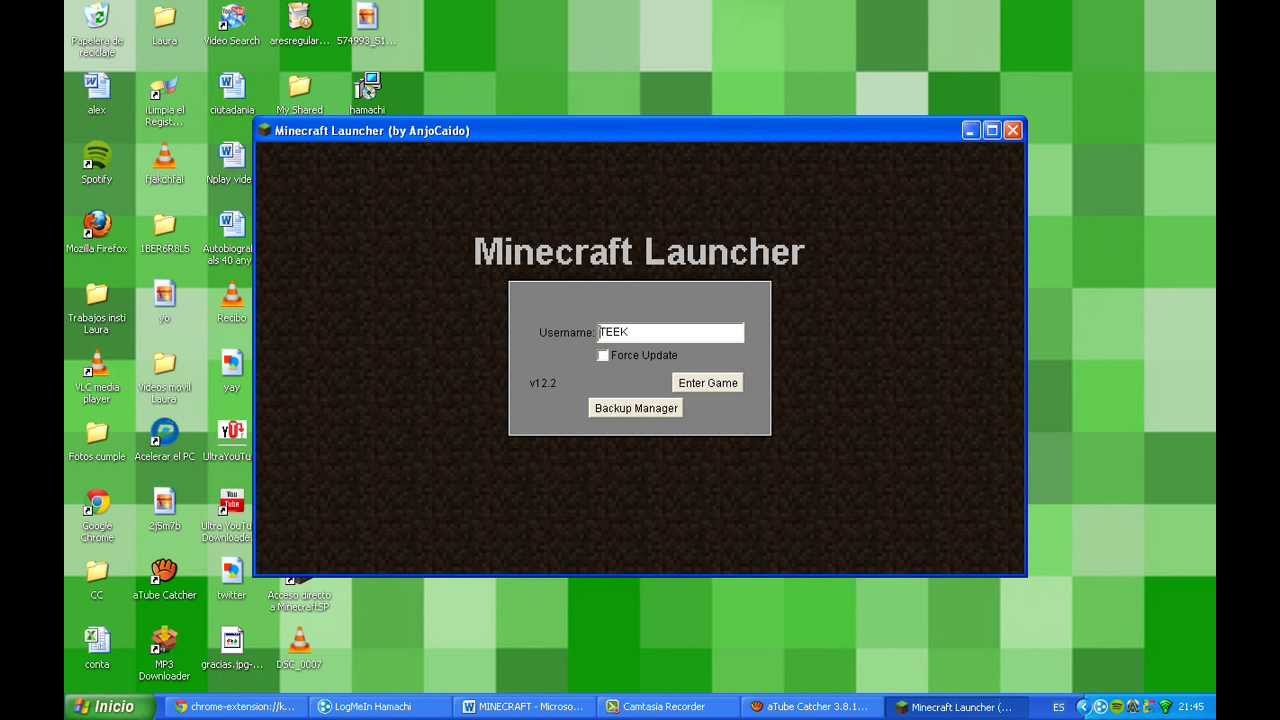Switch to MINECRAFT Microsoft Word taskbar item
Image resolution: width=1280 pixels, height=720 pixels.
point(523,707)
